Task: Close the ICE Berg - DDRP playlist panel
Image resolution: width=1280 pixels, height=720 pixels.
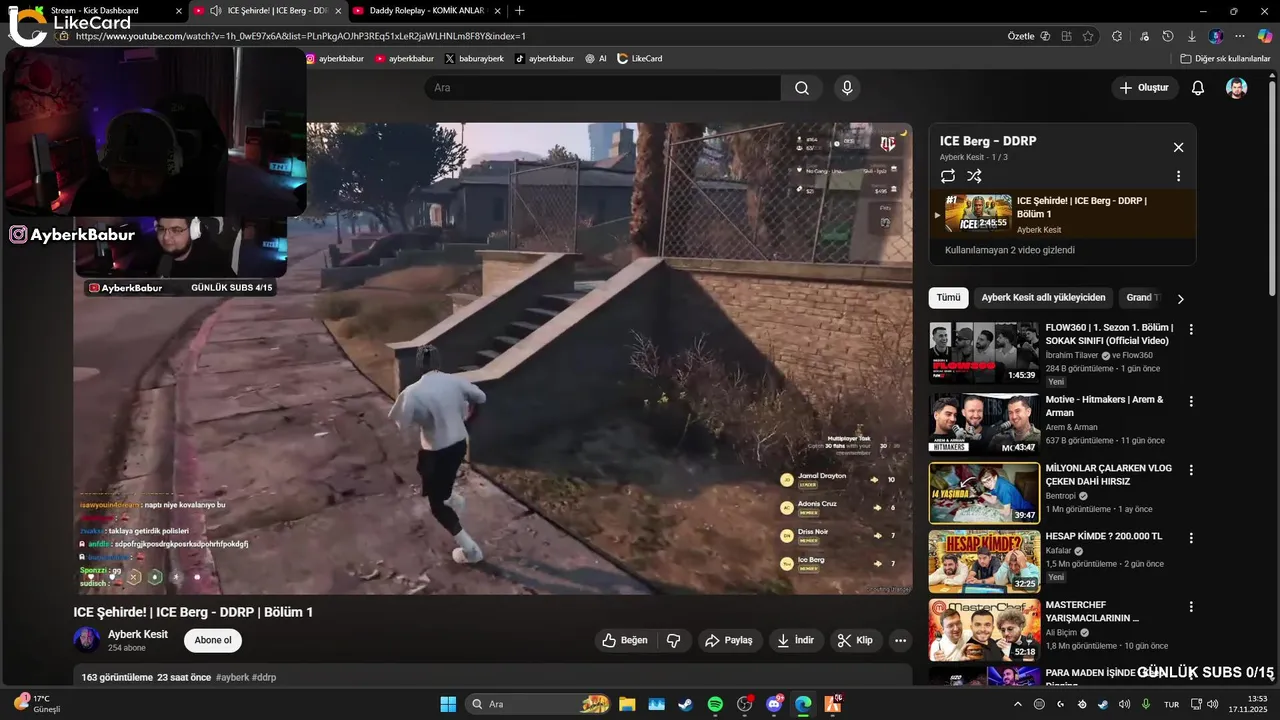Action: point(1178,147)
